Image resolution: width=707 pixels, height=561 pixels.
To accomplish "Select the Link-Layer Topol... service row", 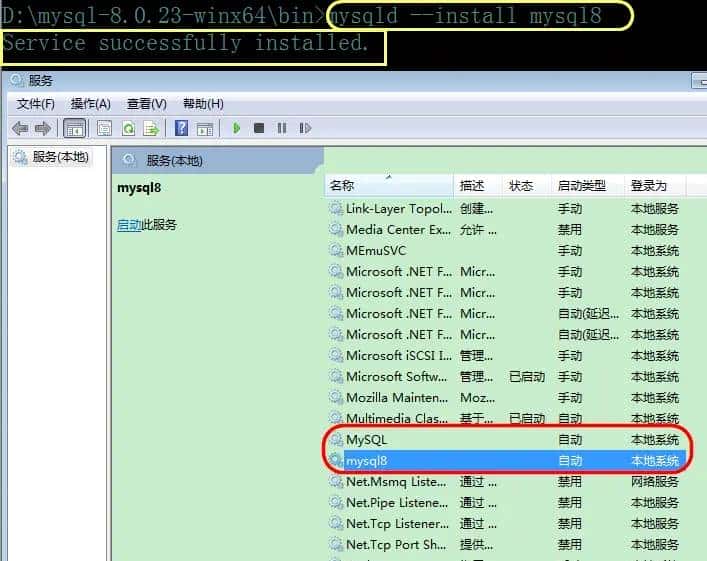I will coord(505,209).
